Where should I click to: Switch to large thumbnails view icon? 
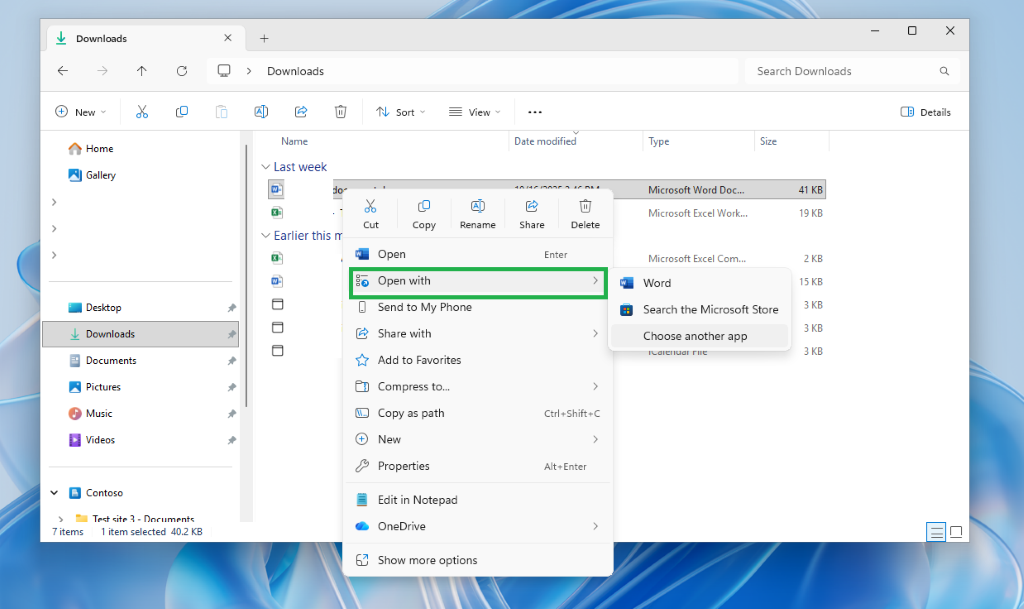(956, 532)
